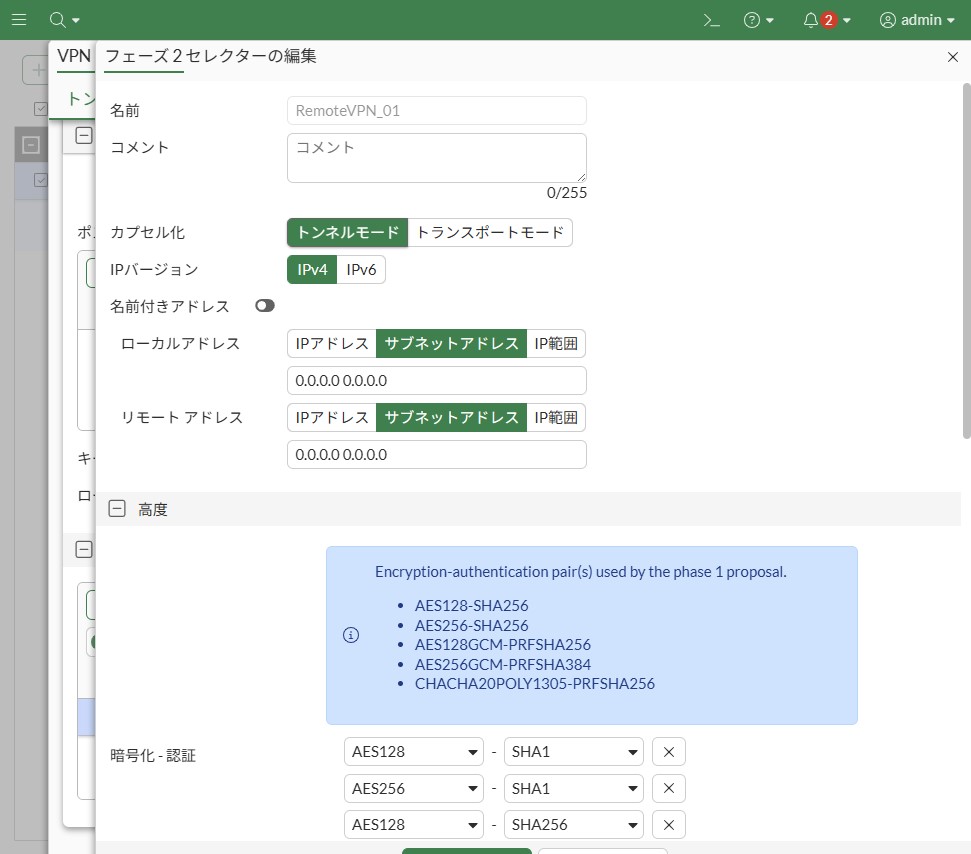Select IP範囲 for local address
The width and height of the screenshot is (971, 854).
(x=555, y=344)
